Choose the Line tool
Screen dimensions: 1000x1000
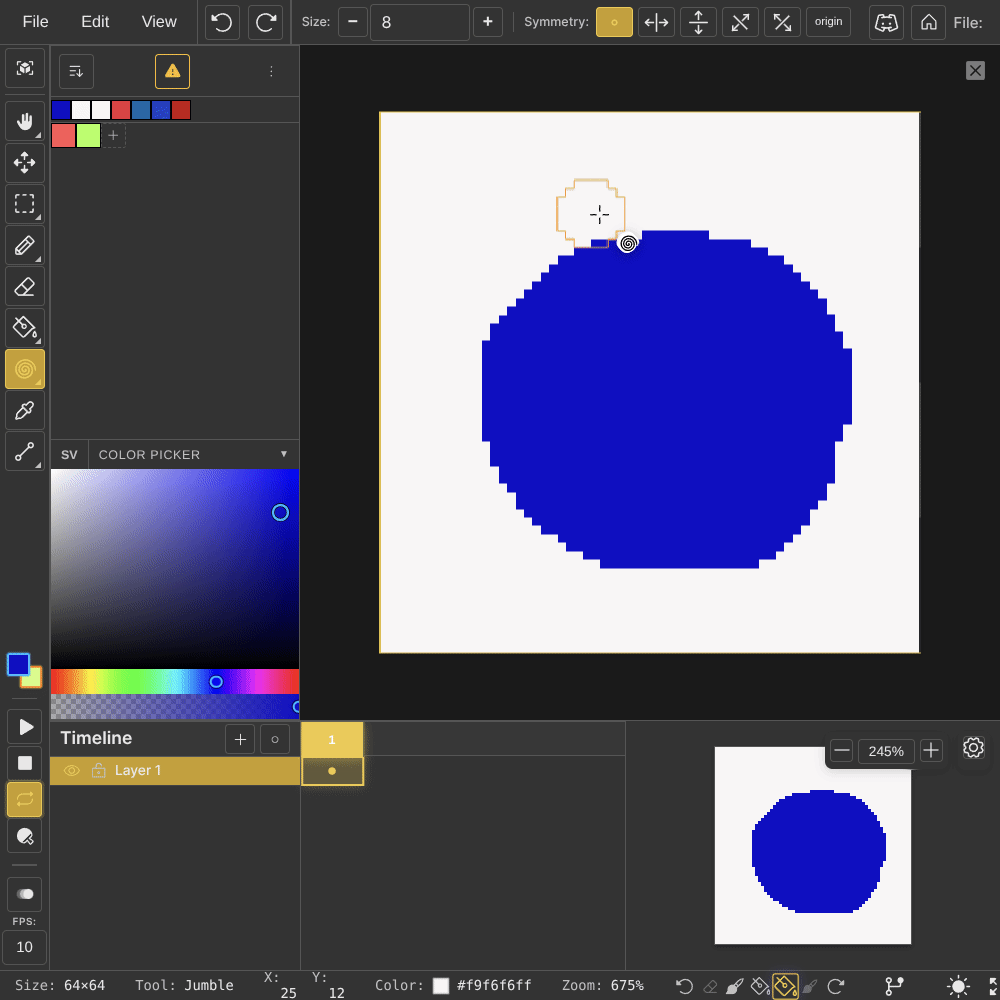(25, 452)
